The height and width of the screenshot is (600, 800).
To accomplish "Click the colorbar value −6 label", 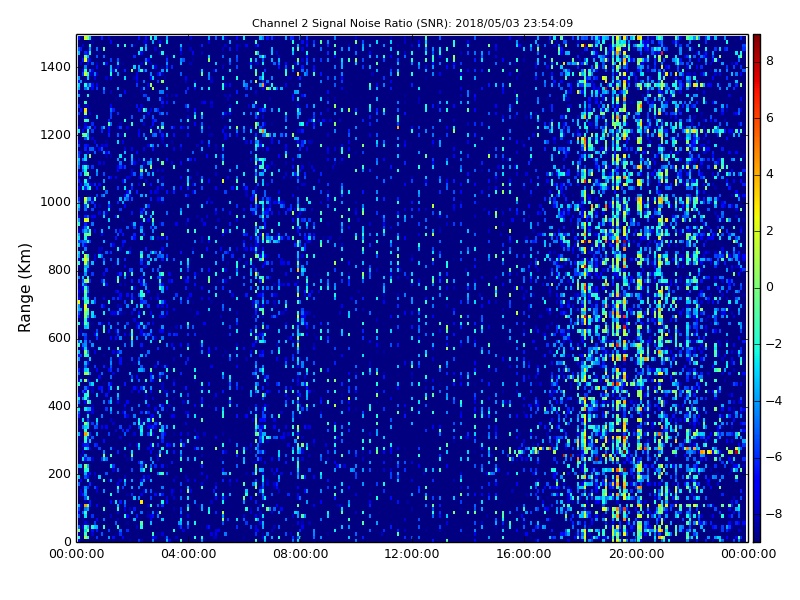I will pos(774,457).
